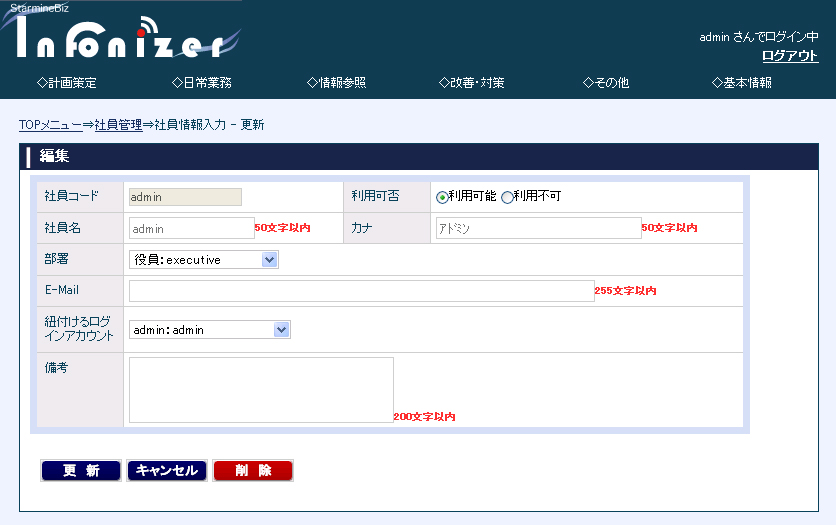Go to TOPメニュー breadcrumb link
Image resolution: width=836 pixels, height=525 pixels.
point(50,125)
